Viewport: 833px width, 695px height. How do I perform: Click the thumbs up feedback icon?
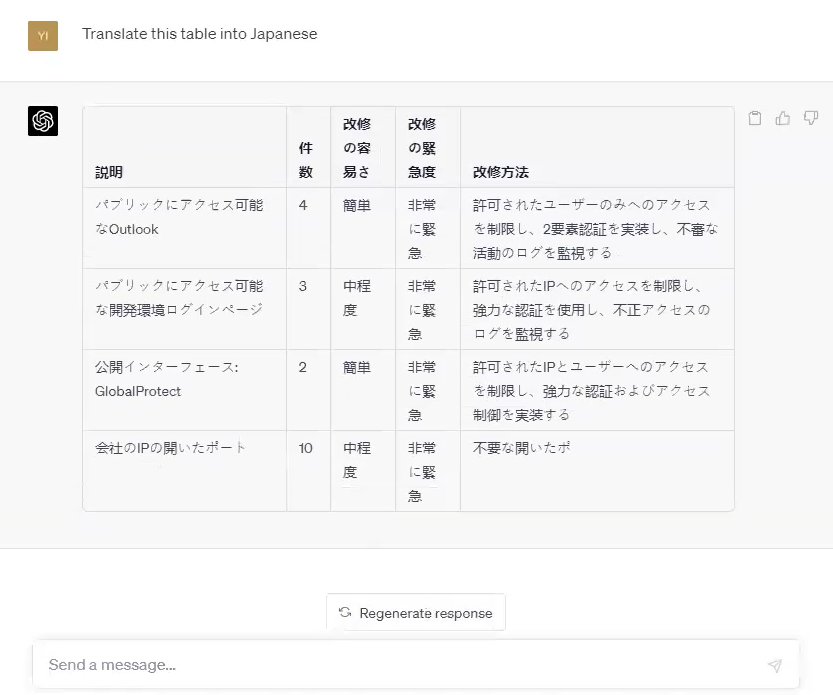783,118
